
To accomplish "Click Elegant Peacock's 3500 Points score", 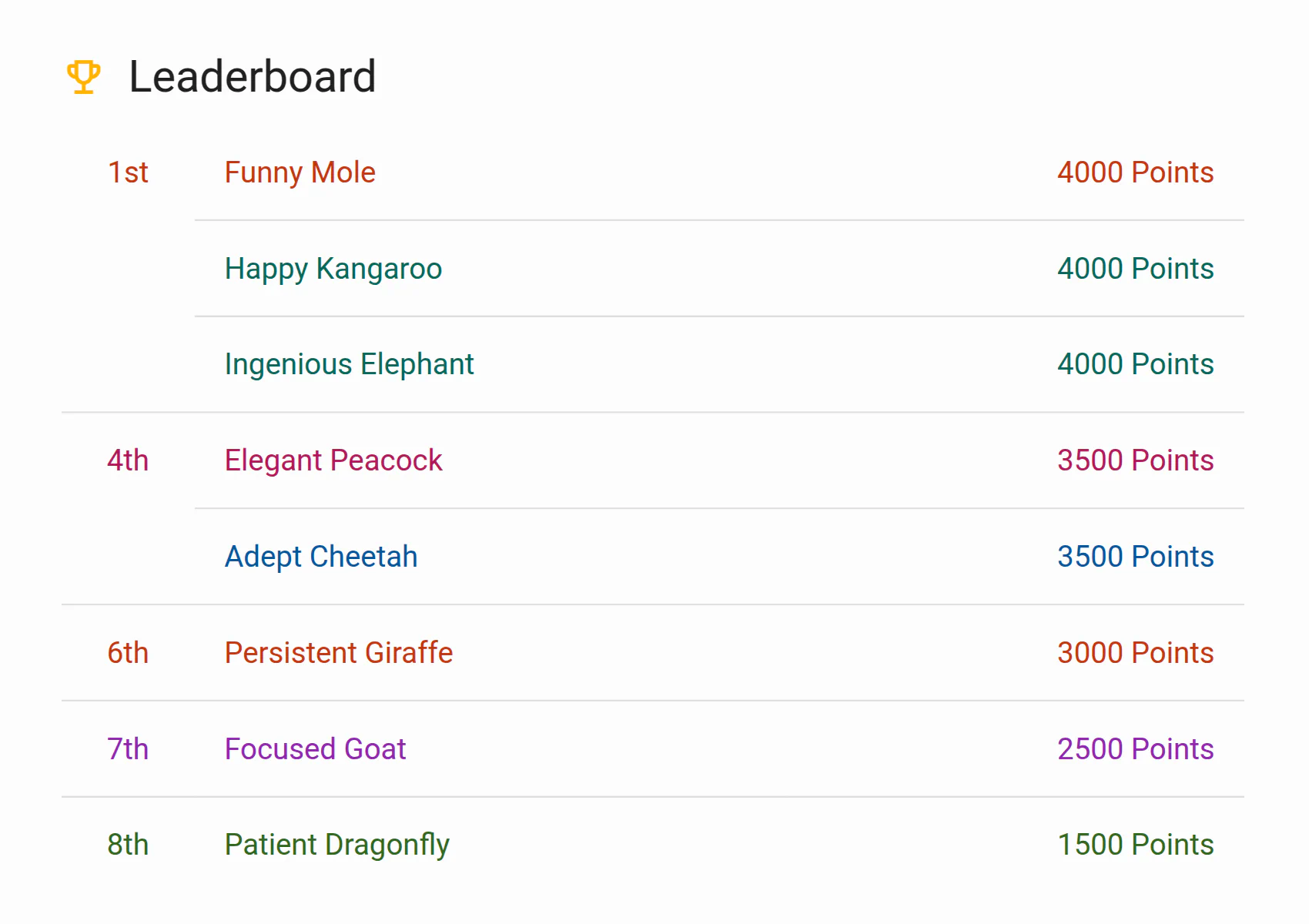I will pos(1136,460).
